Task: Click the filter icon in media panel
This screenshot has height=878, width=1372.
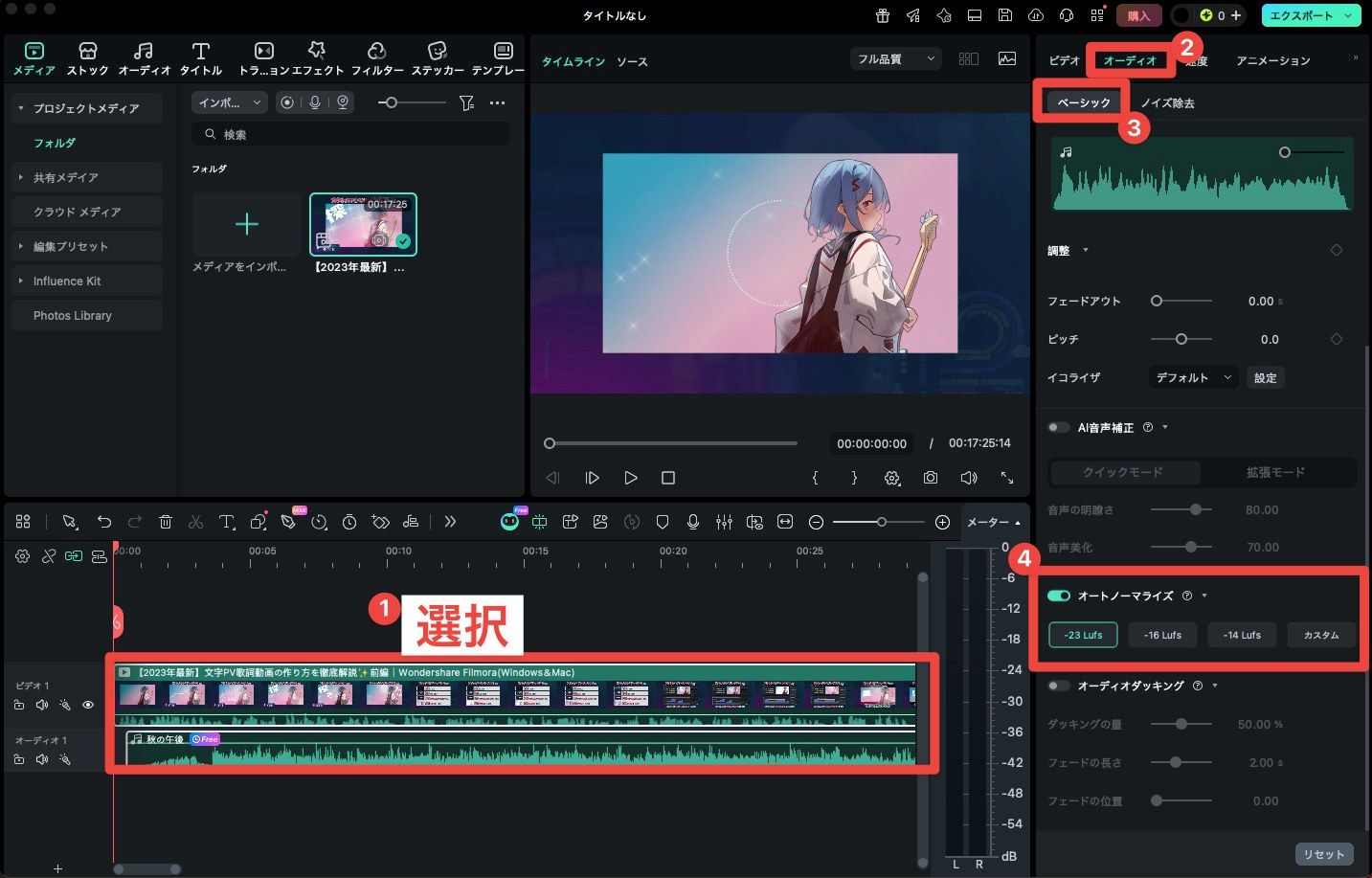Action: pos(466,102)
